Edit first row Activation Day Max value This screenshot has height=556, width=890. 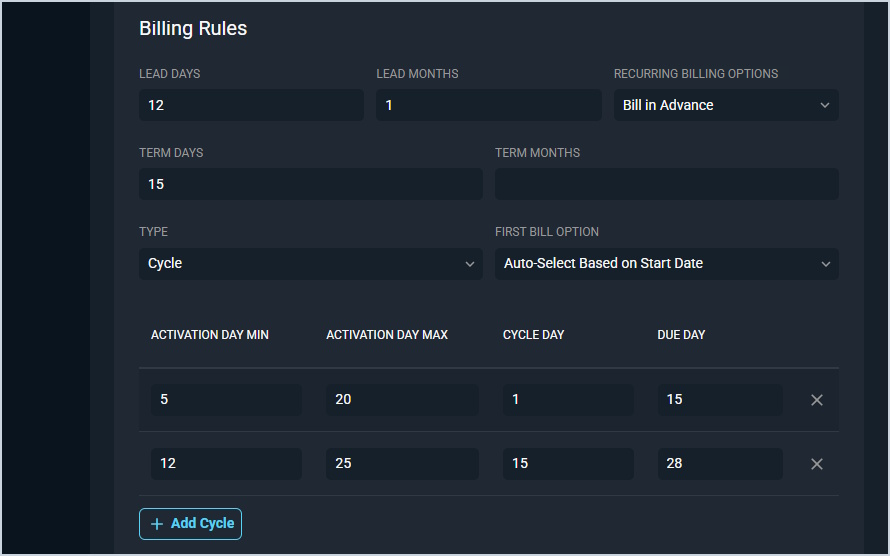(402, 400)
